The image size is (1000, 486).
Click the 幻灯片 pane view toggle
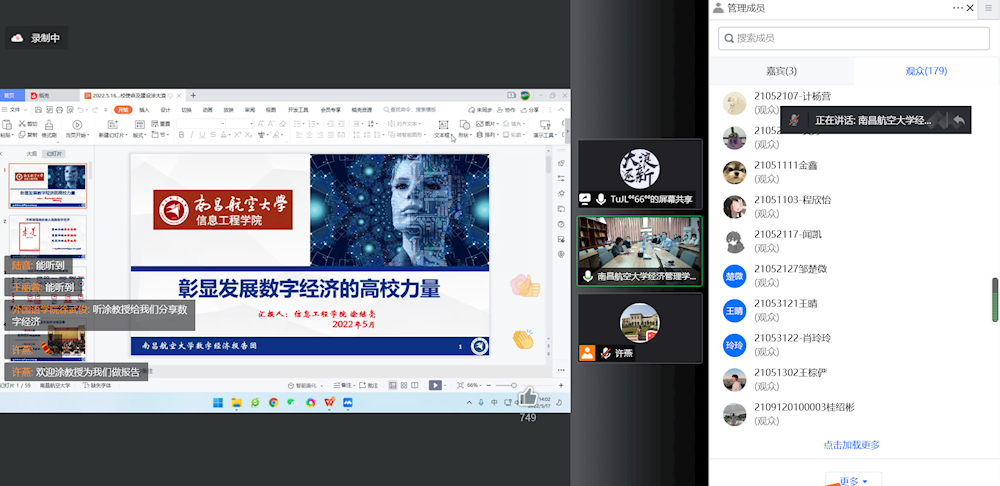pyautogui.click(x=54, y=154)
